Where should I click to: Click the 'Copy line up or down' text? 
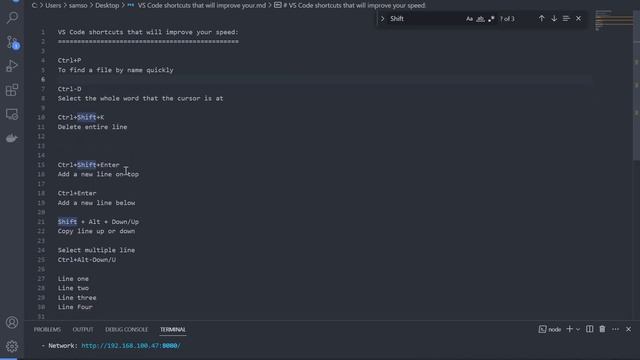[96, 231]
